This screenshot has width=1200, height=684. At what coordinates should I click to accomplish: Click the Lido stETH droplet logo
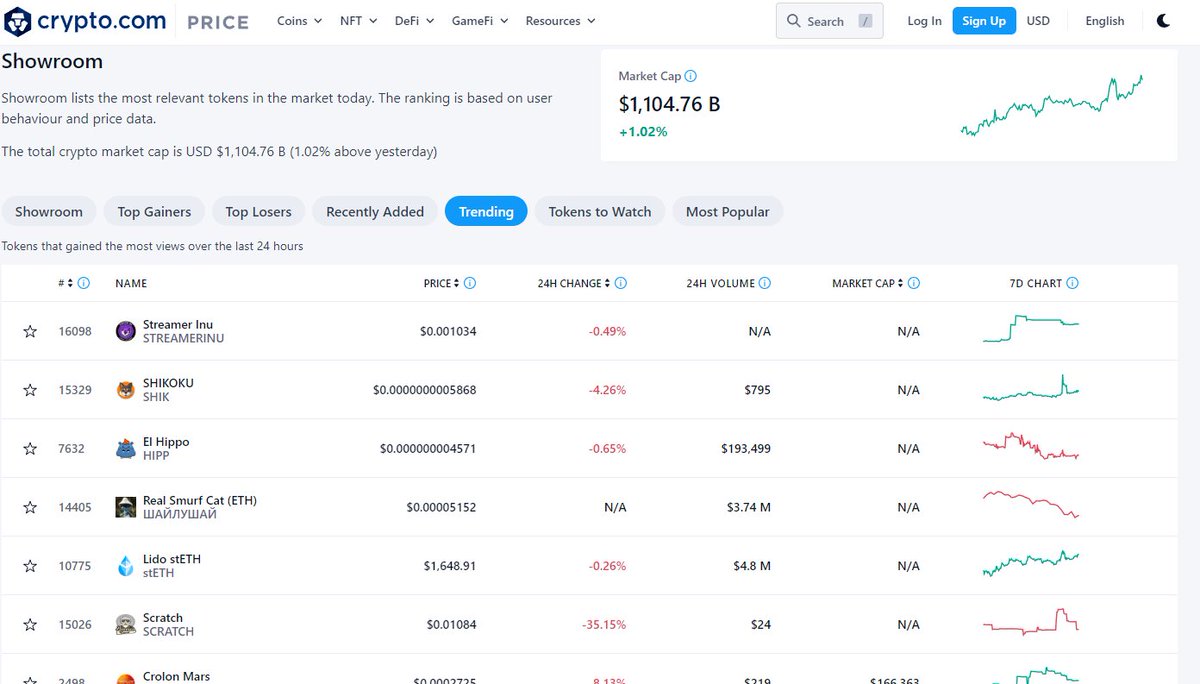(x=125, y=565)
